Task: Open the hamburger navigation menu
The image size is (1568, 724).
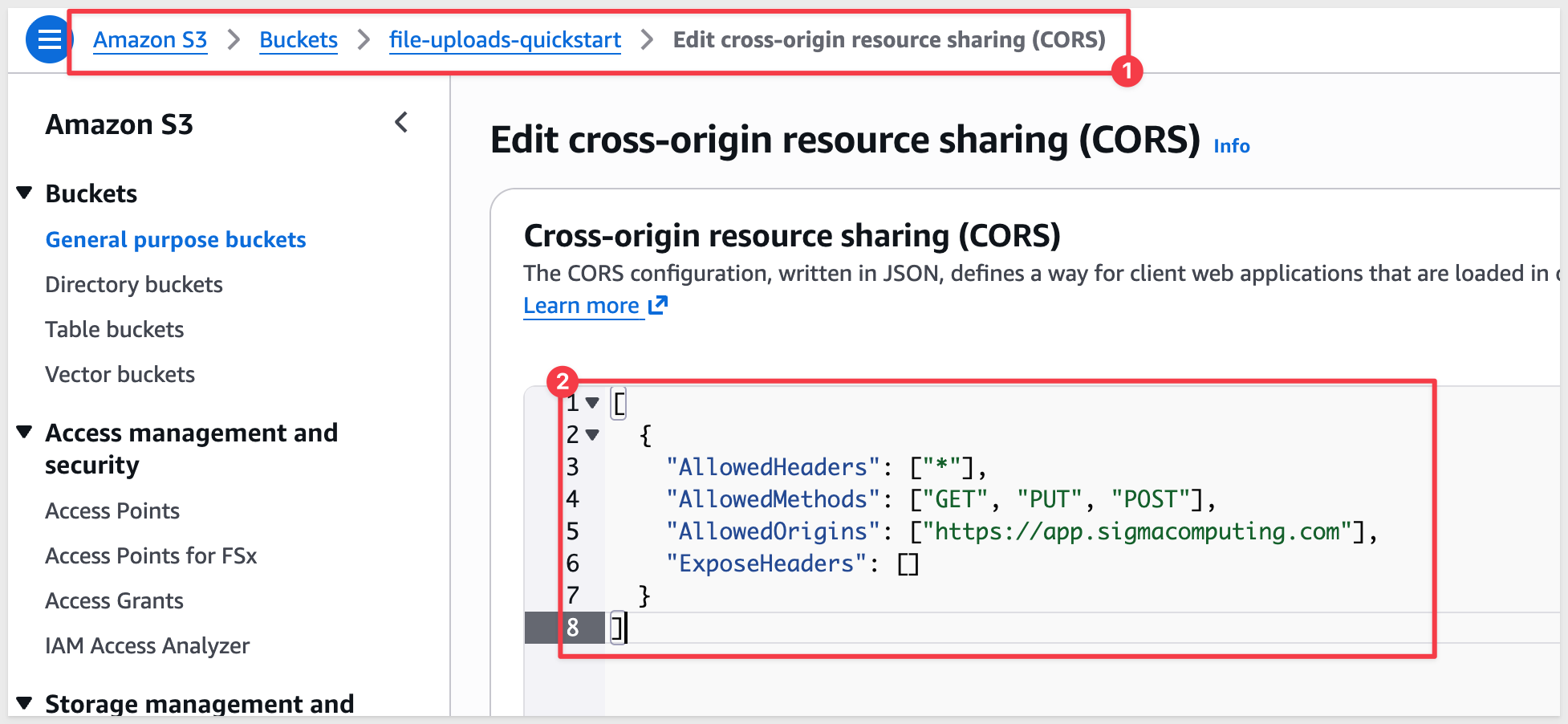Action: pyautogui.click(x=49, y=39)
